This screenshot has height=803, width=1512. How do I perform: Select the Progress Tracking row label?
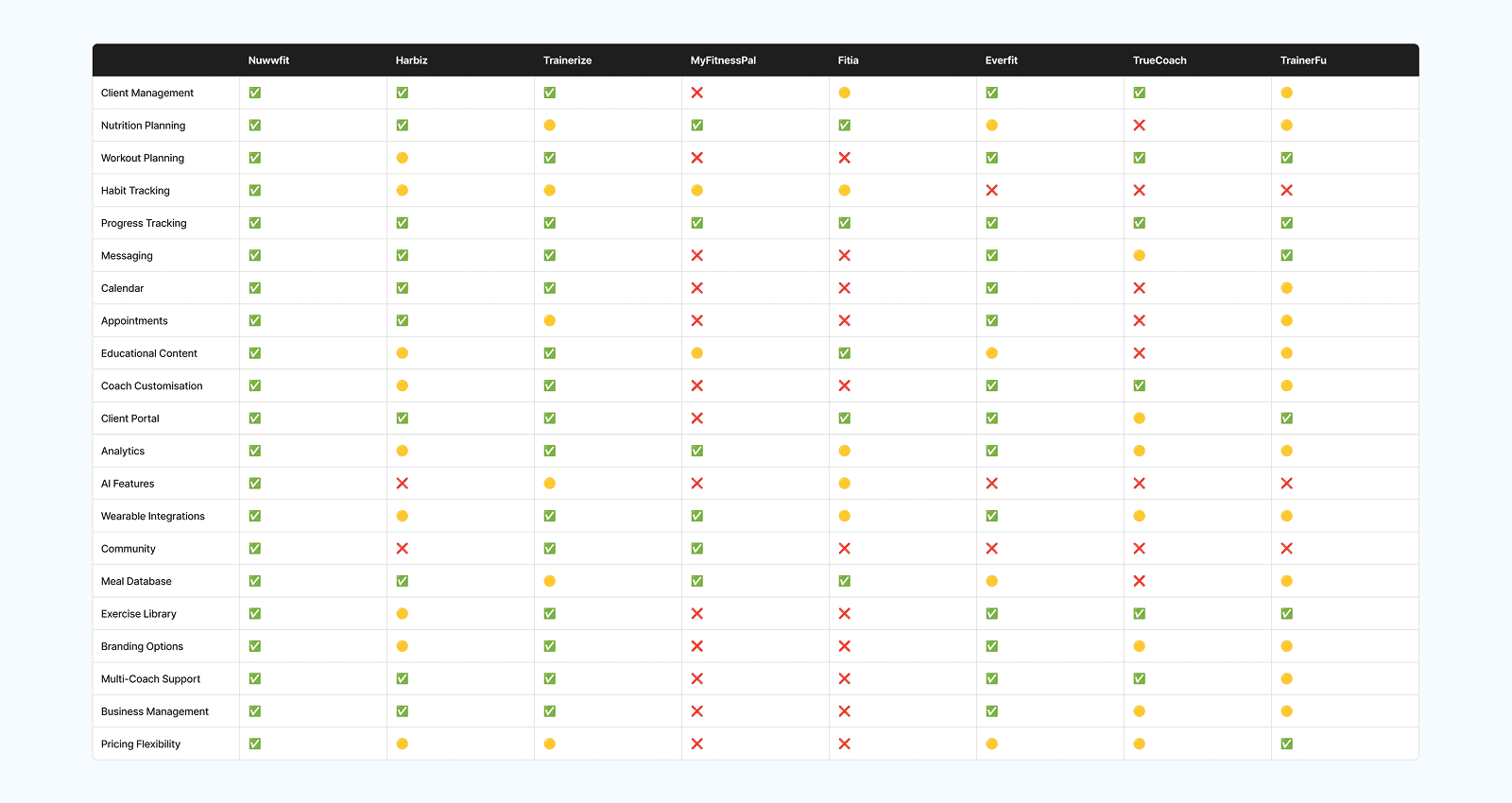coord(144,223)
